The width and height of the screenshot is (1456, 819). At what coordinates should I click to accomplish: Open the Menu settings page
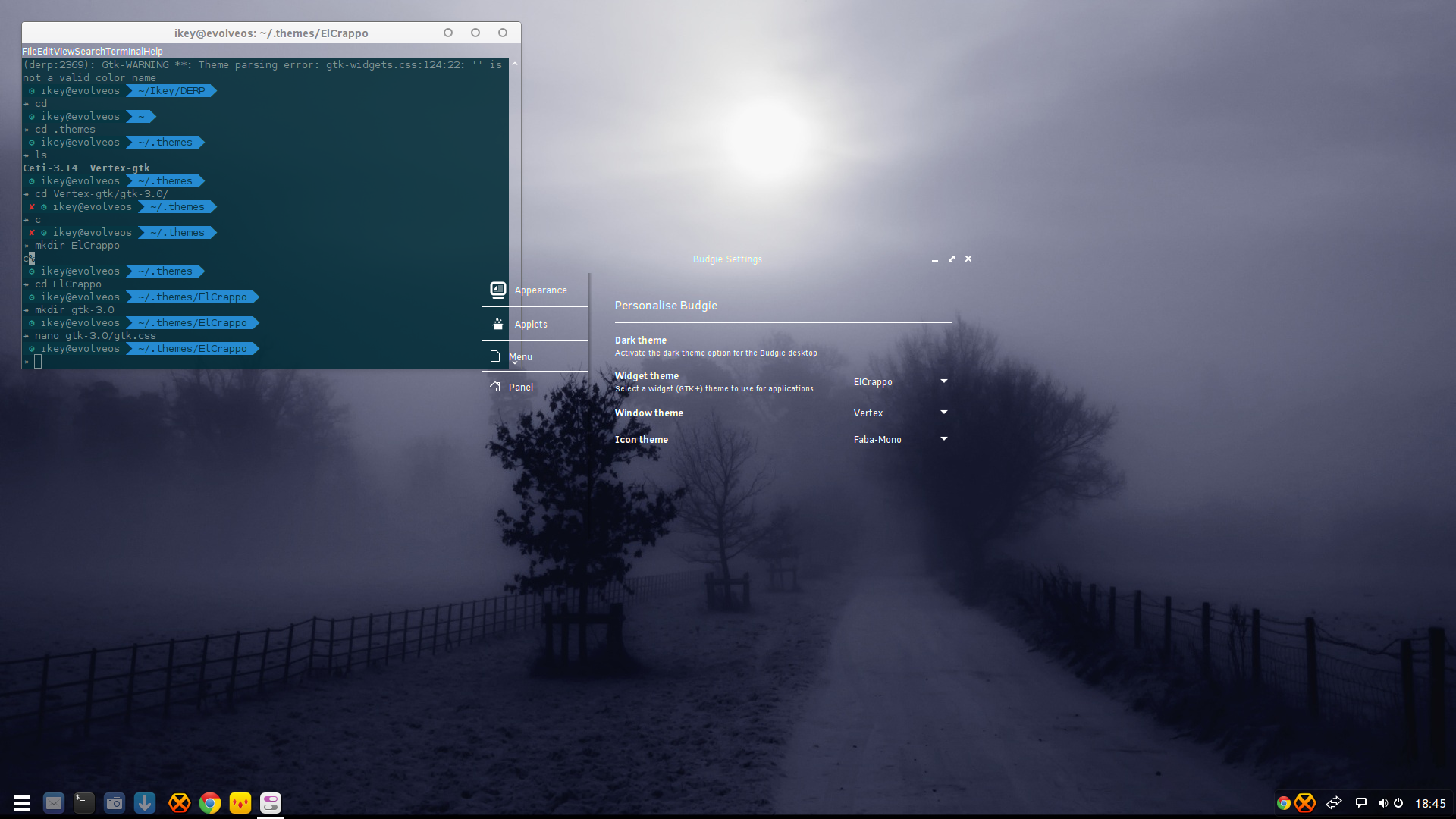[535, 356]
